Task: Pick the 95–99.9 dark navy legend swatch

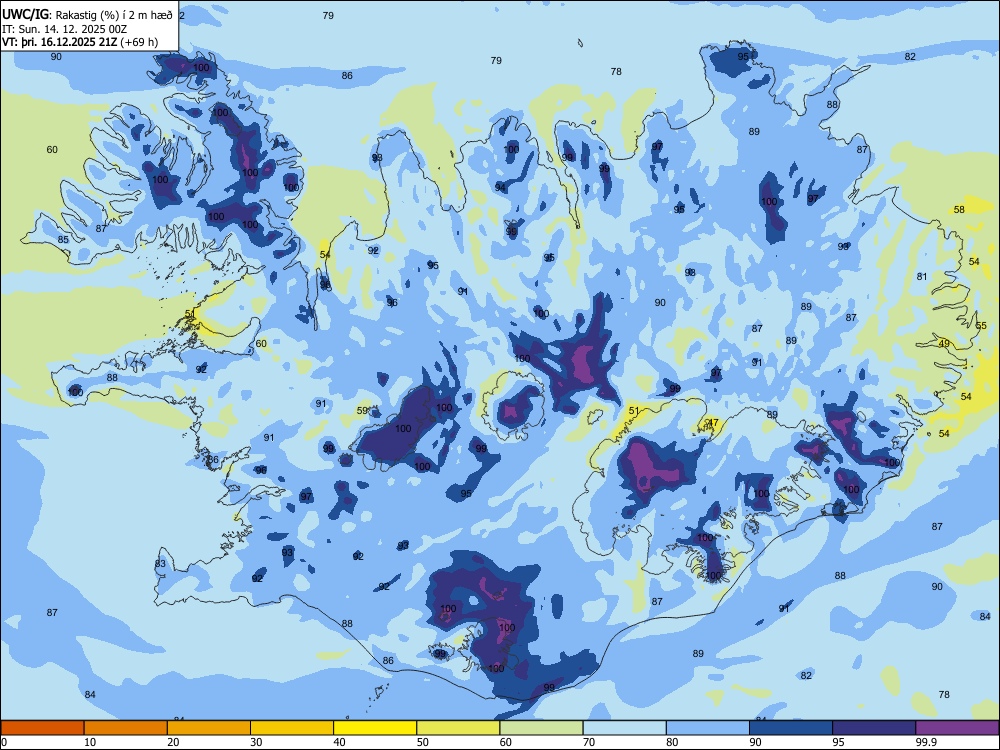Action: (x=874, y=728)
